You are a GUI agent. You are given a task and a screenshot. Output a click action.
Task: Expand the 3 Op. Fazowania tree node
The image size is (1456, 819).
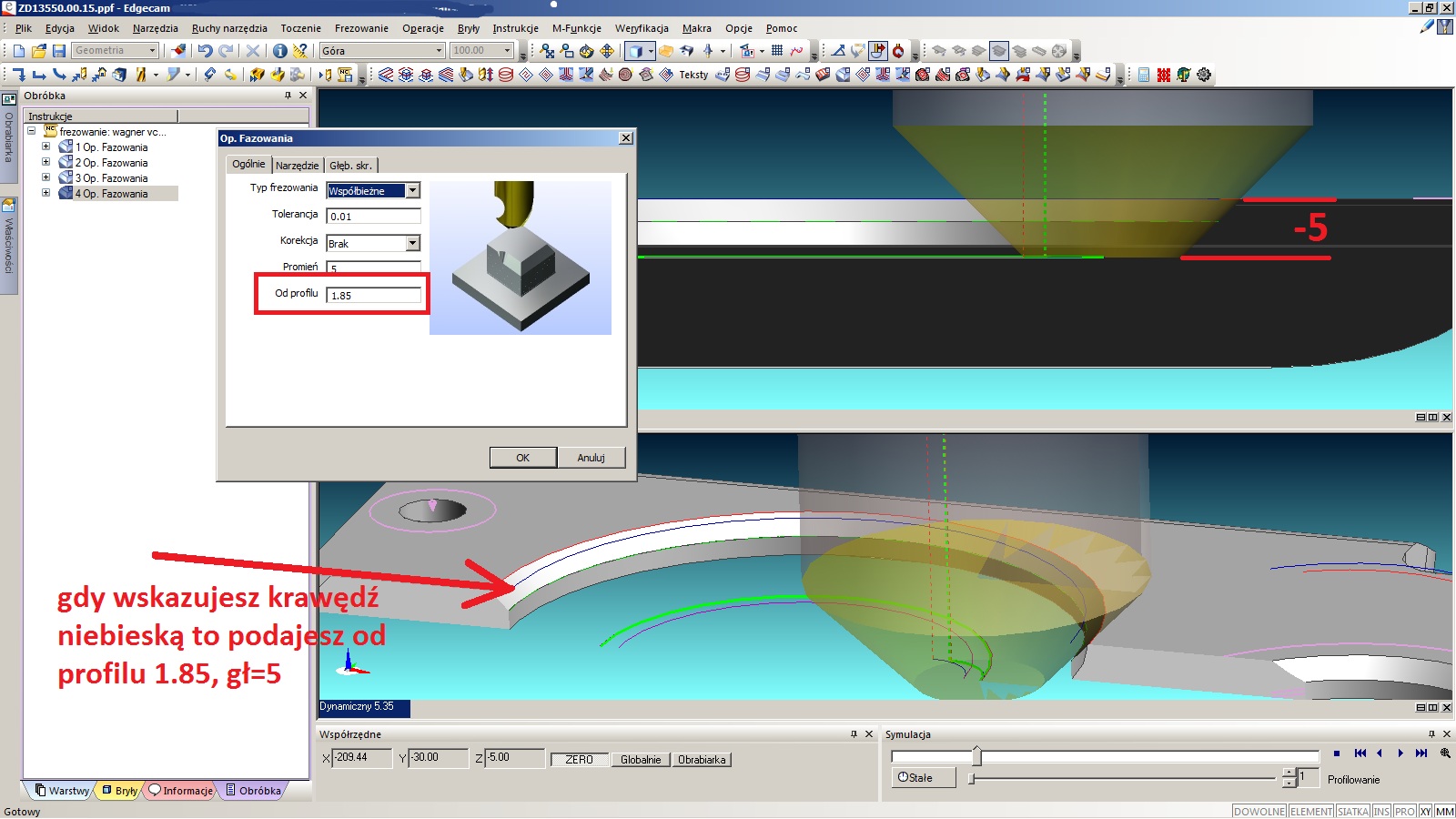pos(45,177)
